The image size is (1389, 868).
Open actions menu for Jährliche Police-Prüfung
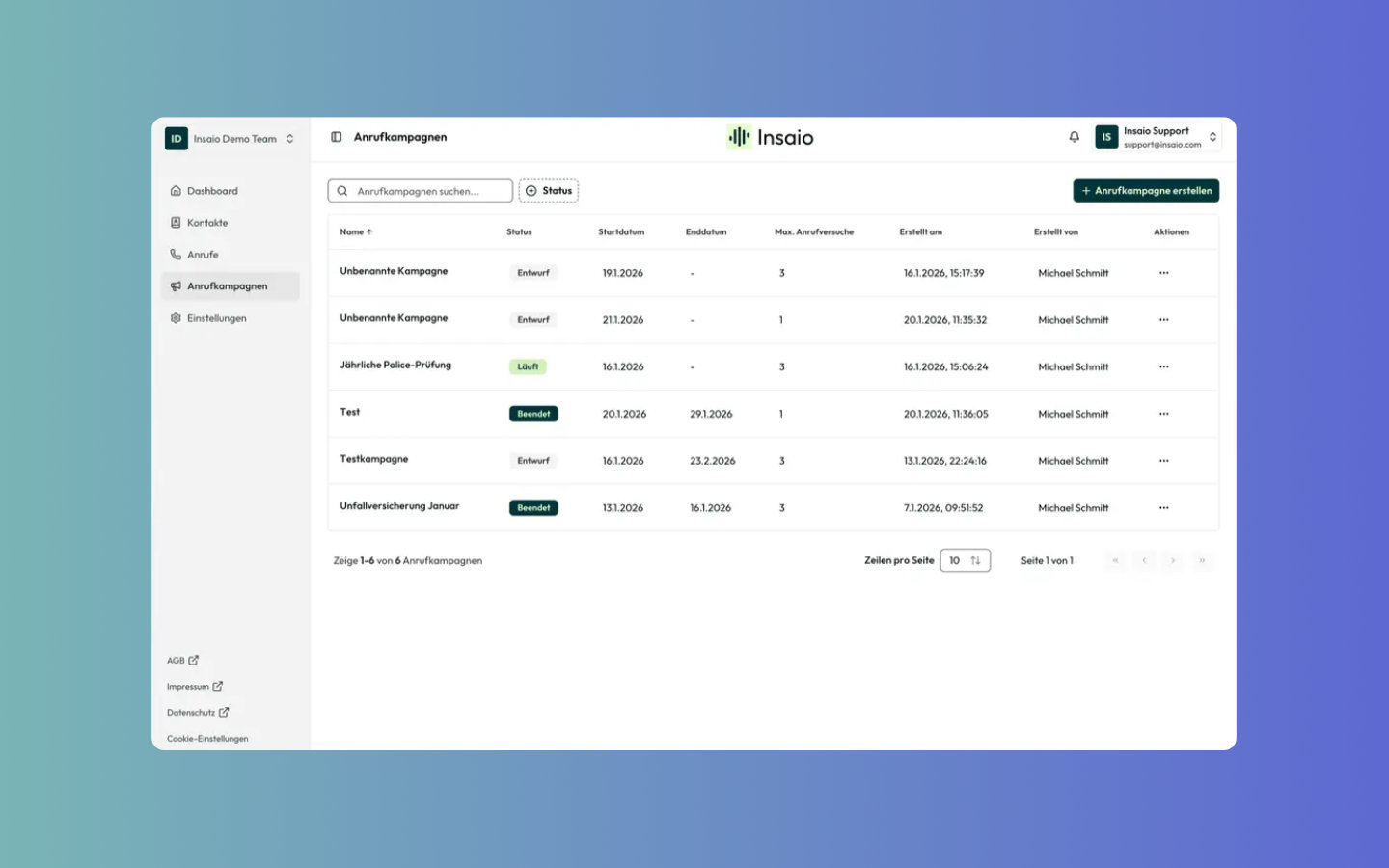pos(1163,367)
